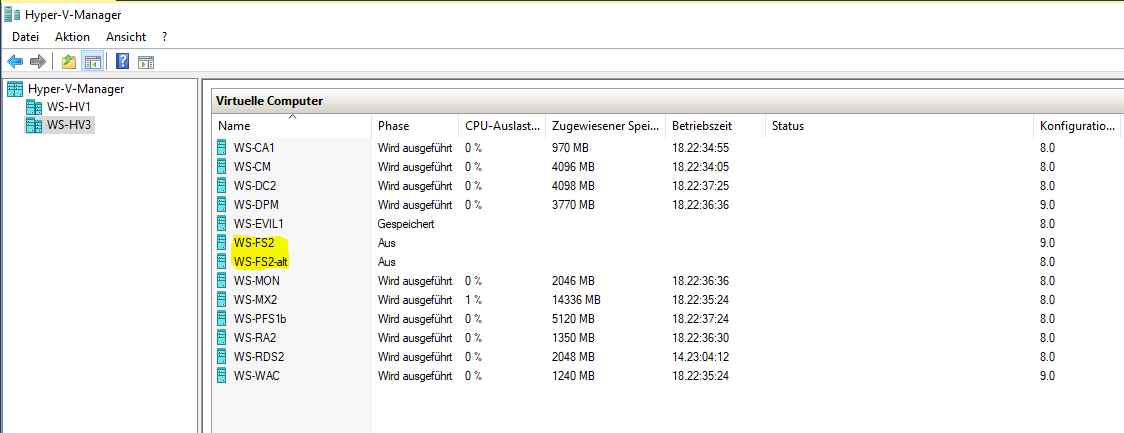Click the VM icon beside WS-DC2
This screenshot has height=433, width=1124.
tap(222, 186)
